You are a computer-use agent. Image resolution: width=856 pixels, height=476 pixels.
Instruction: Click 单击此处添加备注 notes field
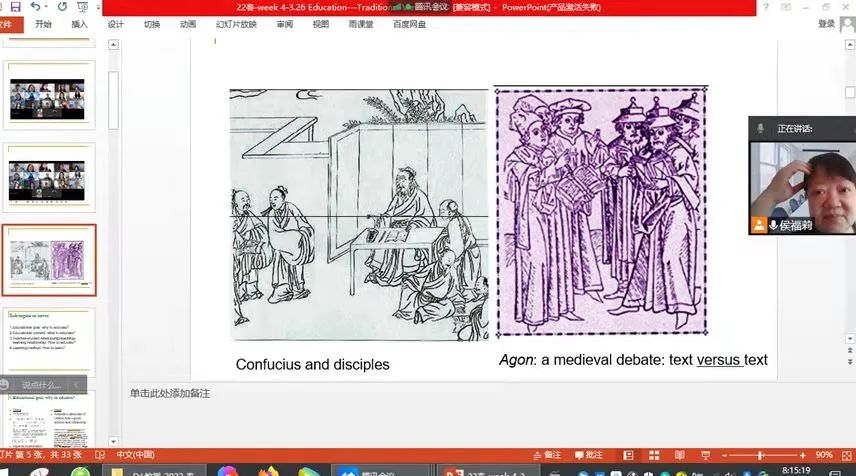170,393
